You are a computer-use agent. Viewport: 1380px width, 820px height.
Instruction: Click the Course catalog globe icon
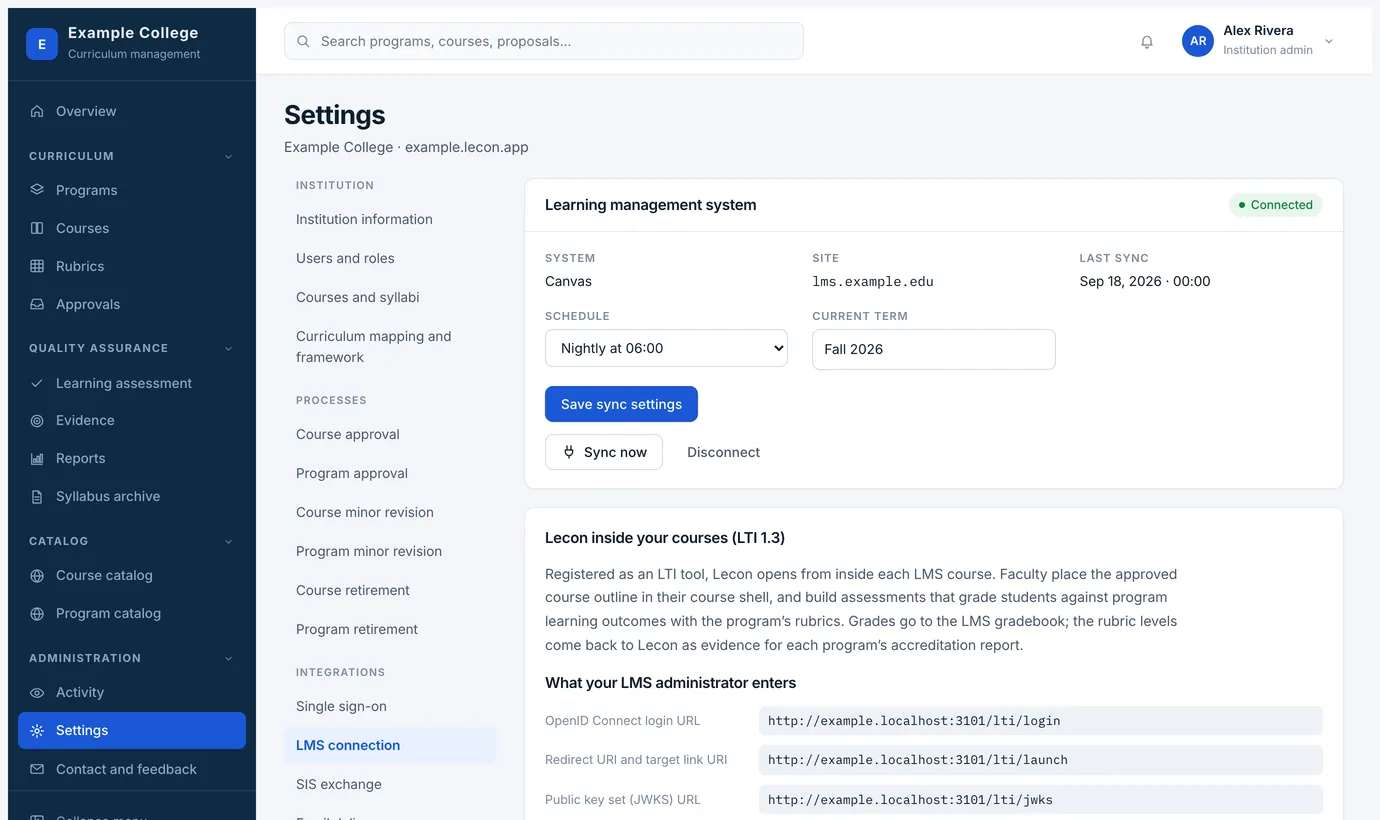point(37,576)
